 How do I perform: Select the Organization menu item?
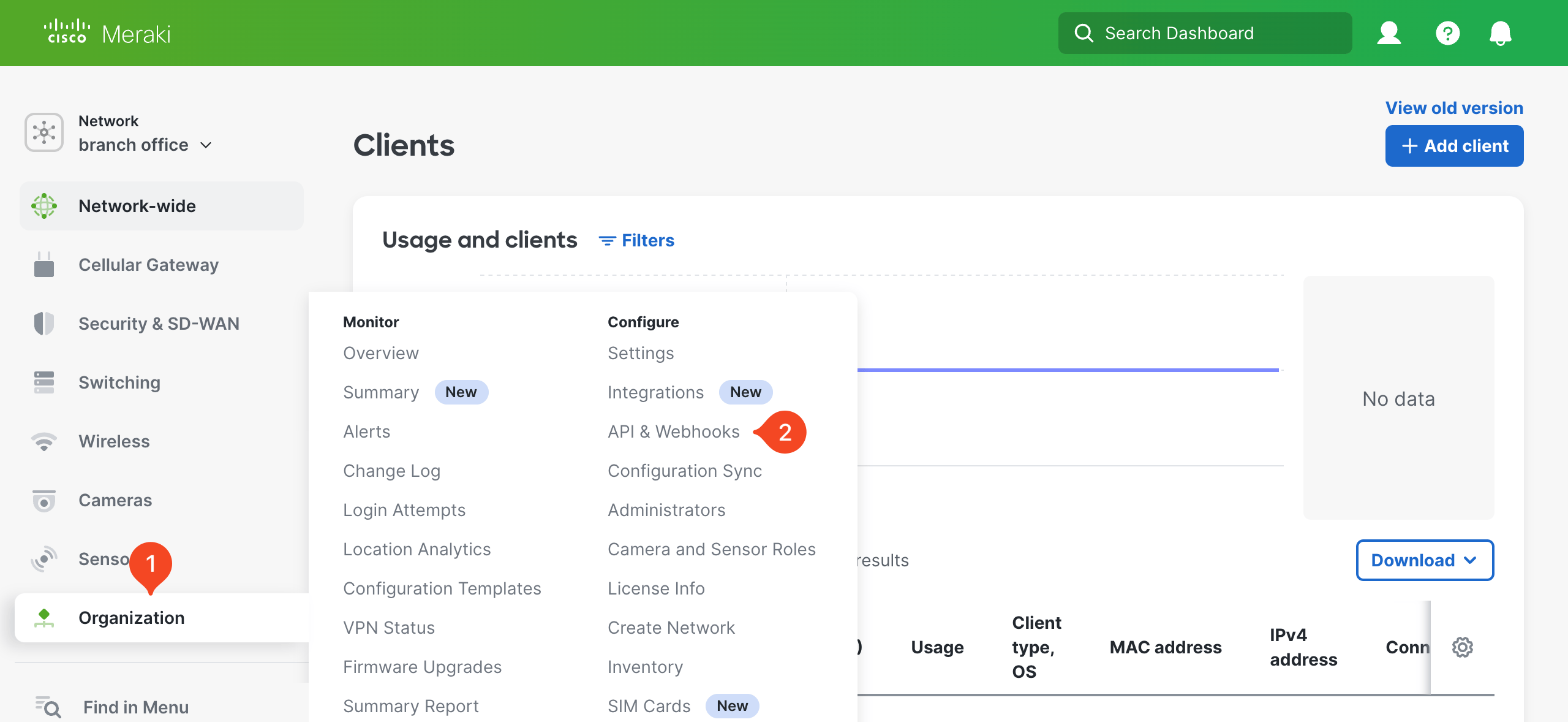pyautogui.click(x=162, y=618)
